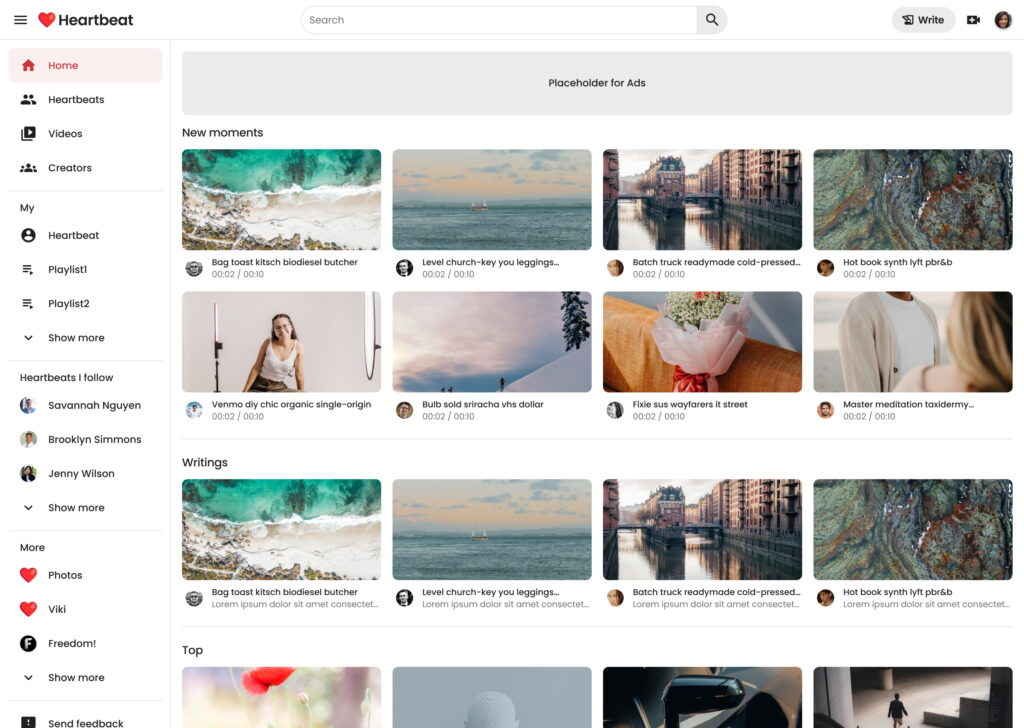Click the Heartbeats people icon
The height and width of the screenshot is (728, 1024).
click(x=28, y=99)
